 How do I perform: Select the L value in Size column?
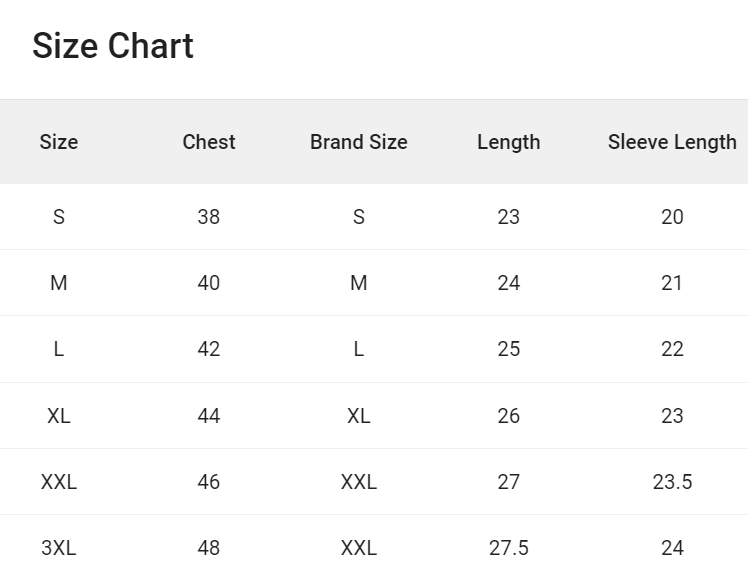click(x=59, y=349)
